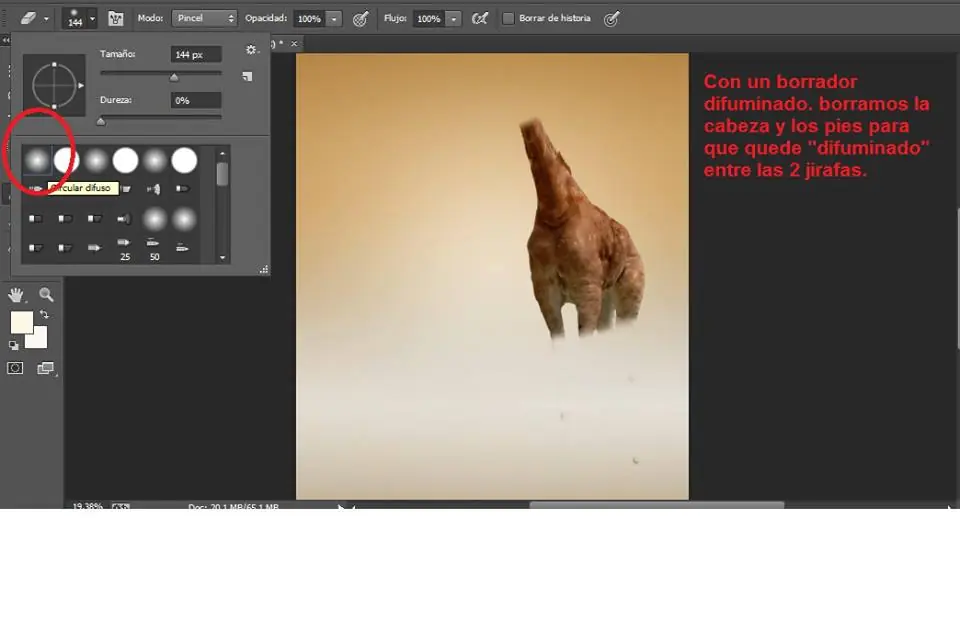Image resolution: width=960 pixels, height=621 pixels.
Task: Open the status bar info arrow menu
Action: [341, 506]
